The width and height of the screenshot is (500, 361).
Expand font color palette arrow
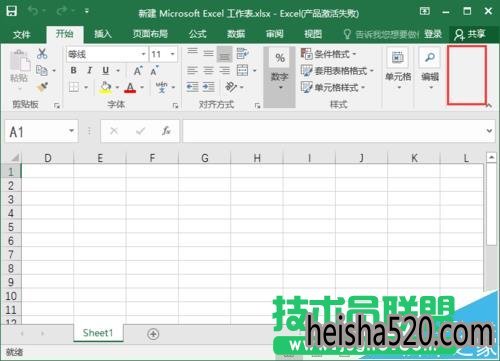click(x=142, y=88)
